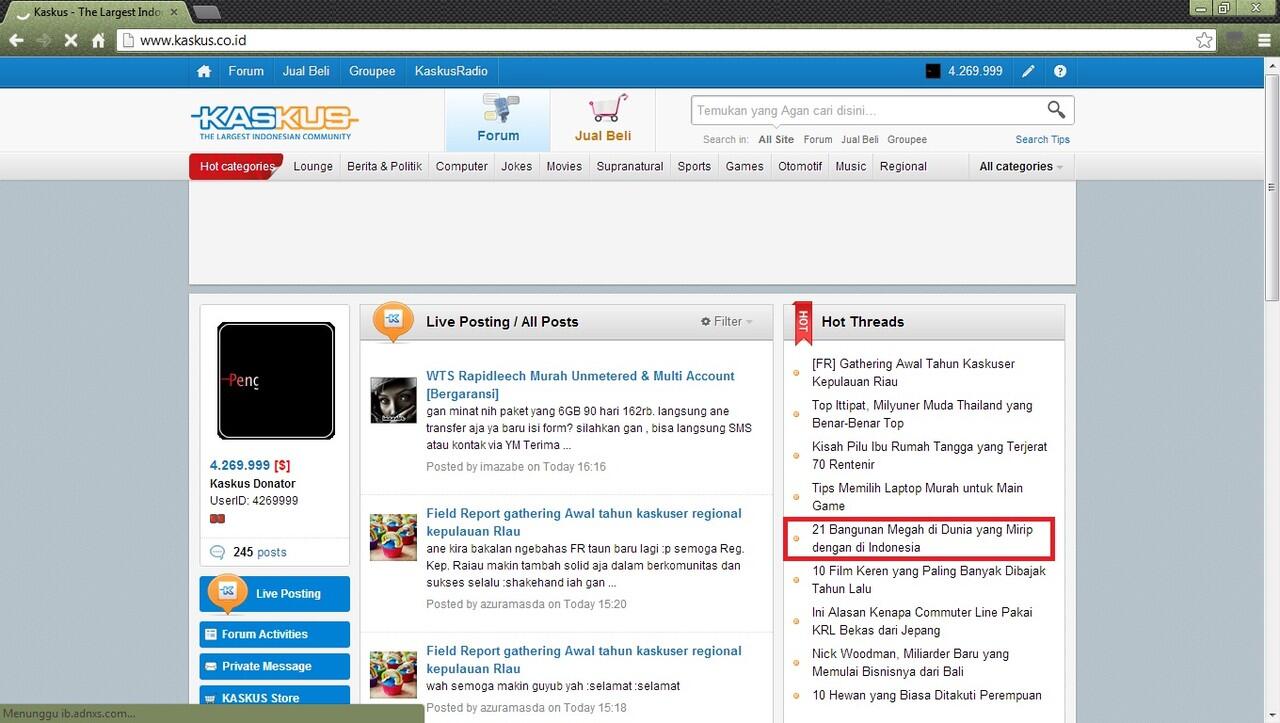Open the WTS Rapidleech Murah thread

580,385
